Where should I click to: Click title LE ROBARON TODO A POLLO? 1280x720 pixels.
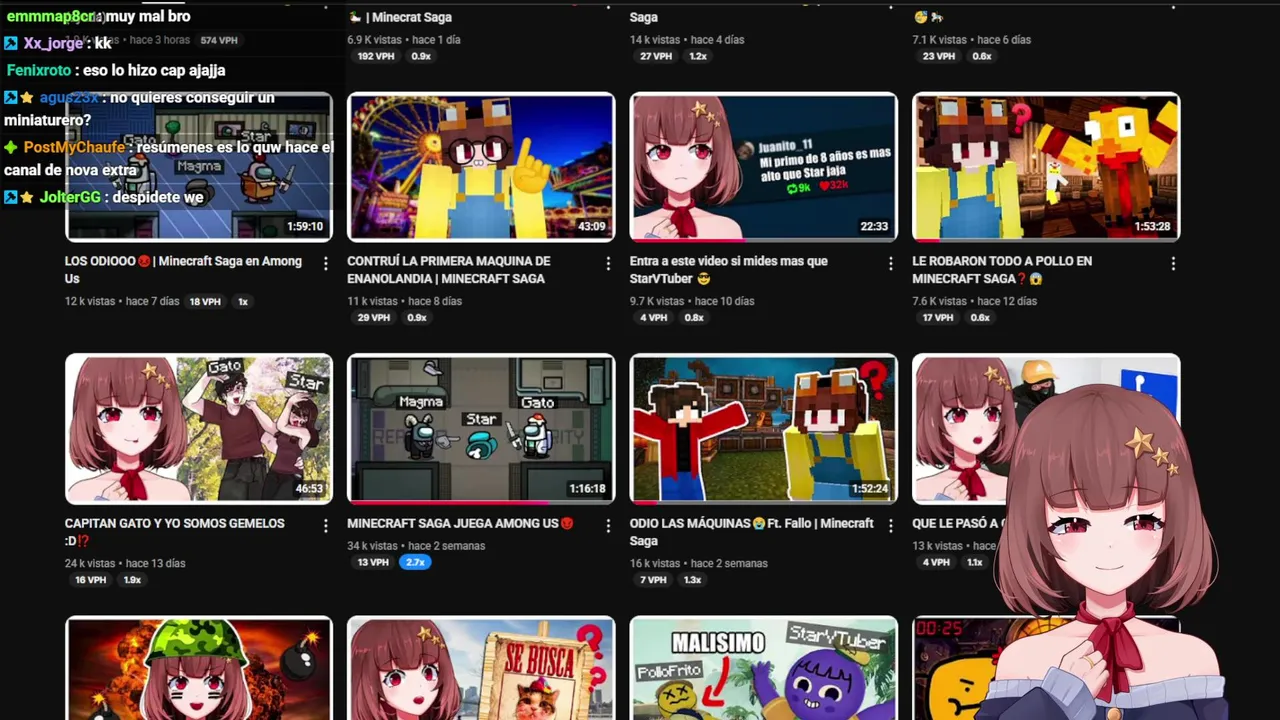tap(1002, 270)
